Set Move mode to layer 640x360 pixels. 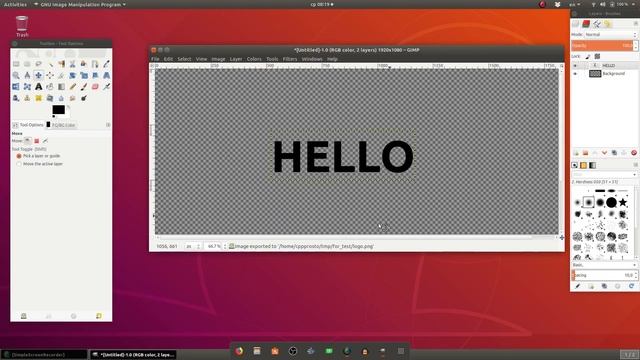[27, 141]
